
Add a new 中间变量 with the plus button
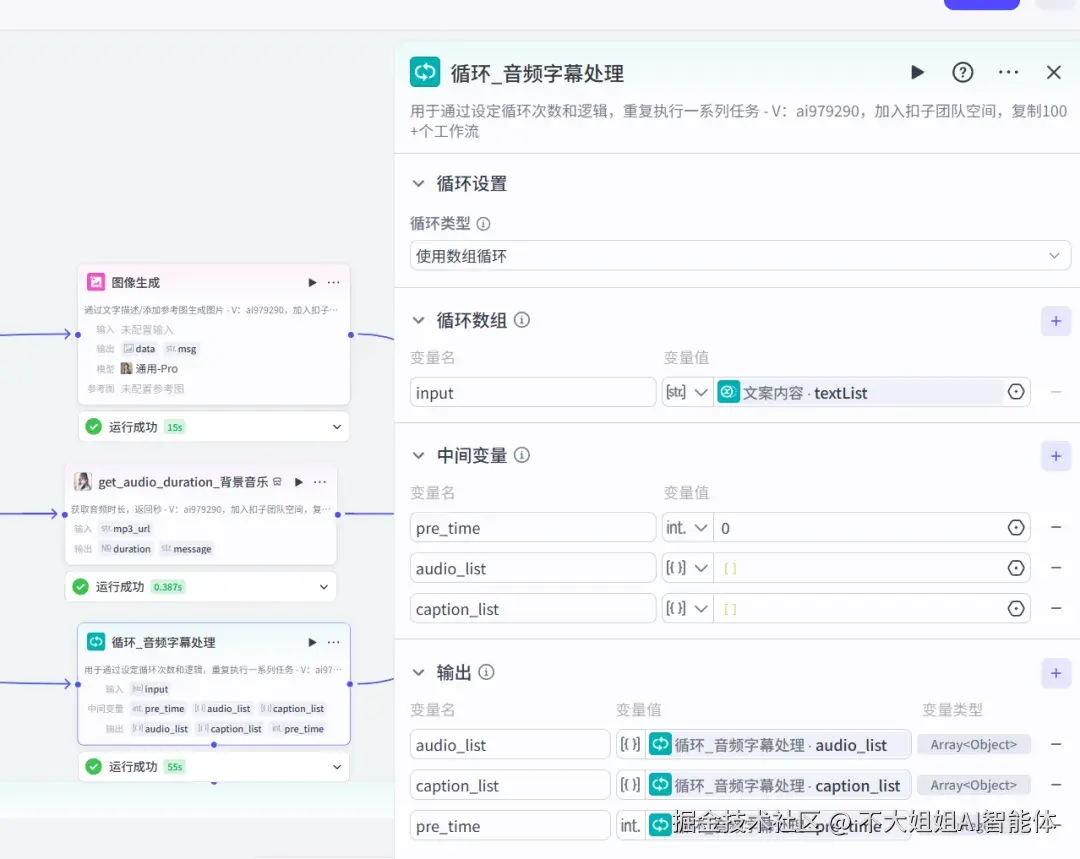tap(1056, 456)
